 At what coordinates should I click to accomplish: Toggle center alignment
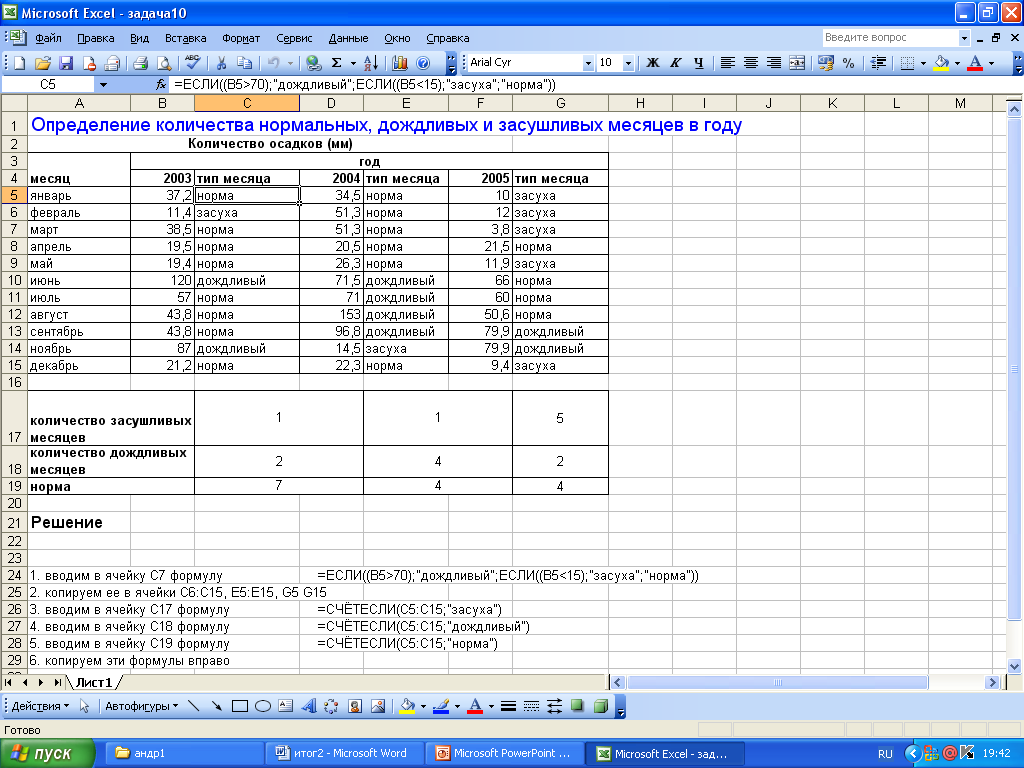click(750, 63)
